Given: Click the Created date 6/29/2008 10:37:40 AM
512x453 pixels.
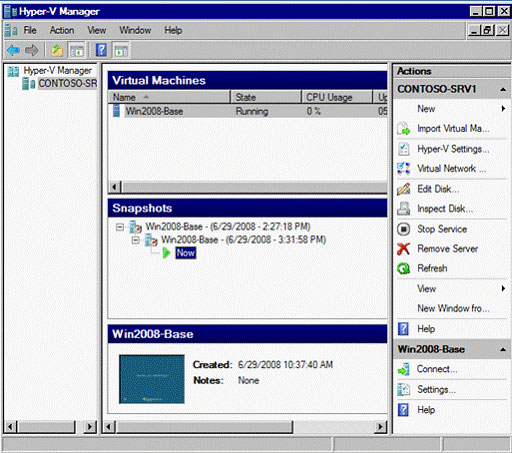Looking at the screenshot, I should [285, 365].
